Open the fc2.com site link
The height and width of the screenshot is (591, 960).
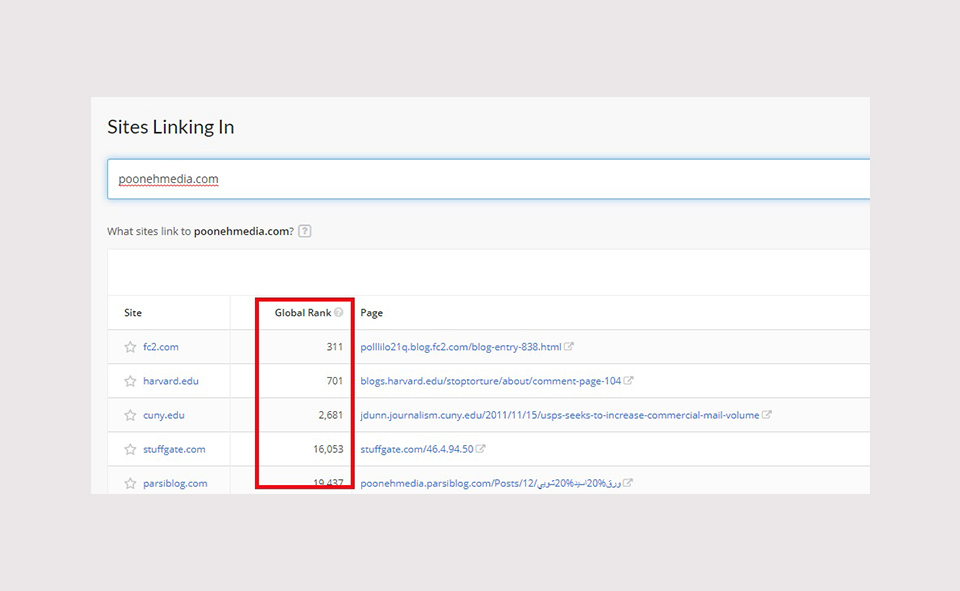click(x=161, y=347)
